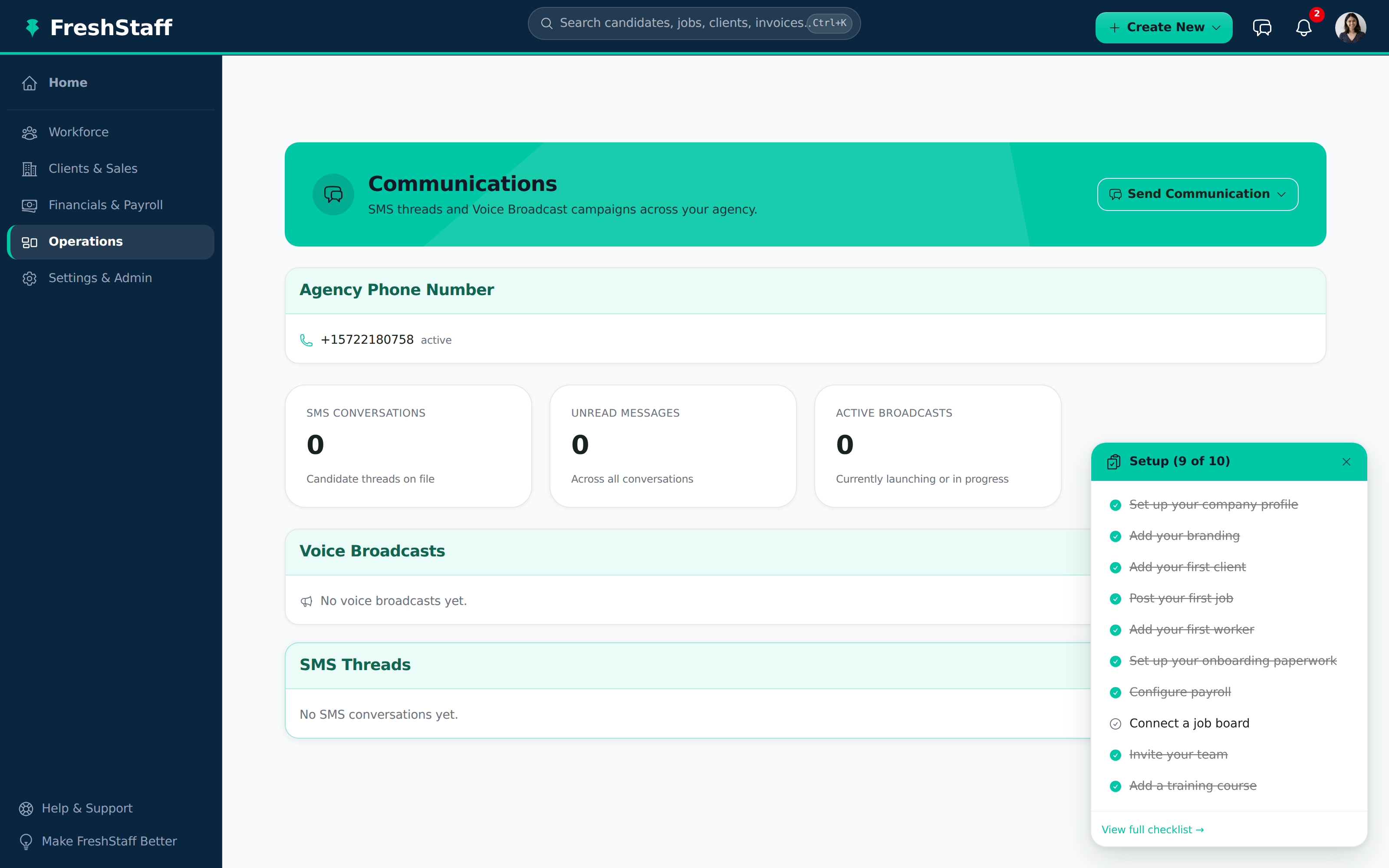
Task: Toggle check for 'Invite your team'
Action: pyautogui.click(x=1115, y=755)
